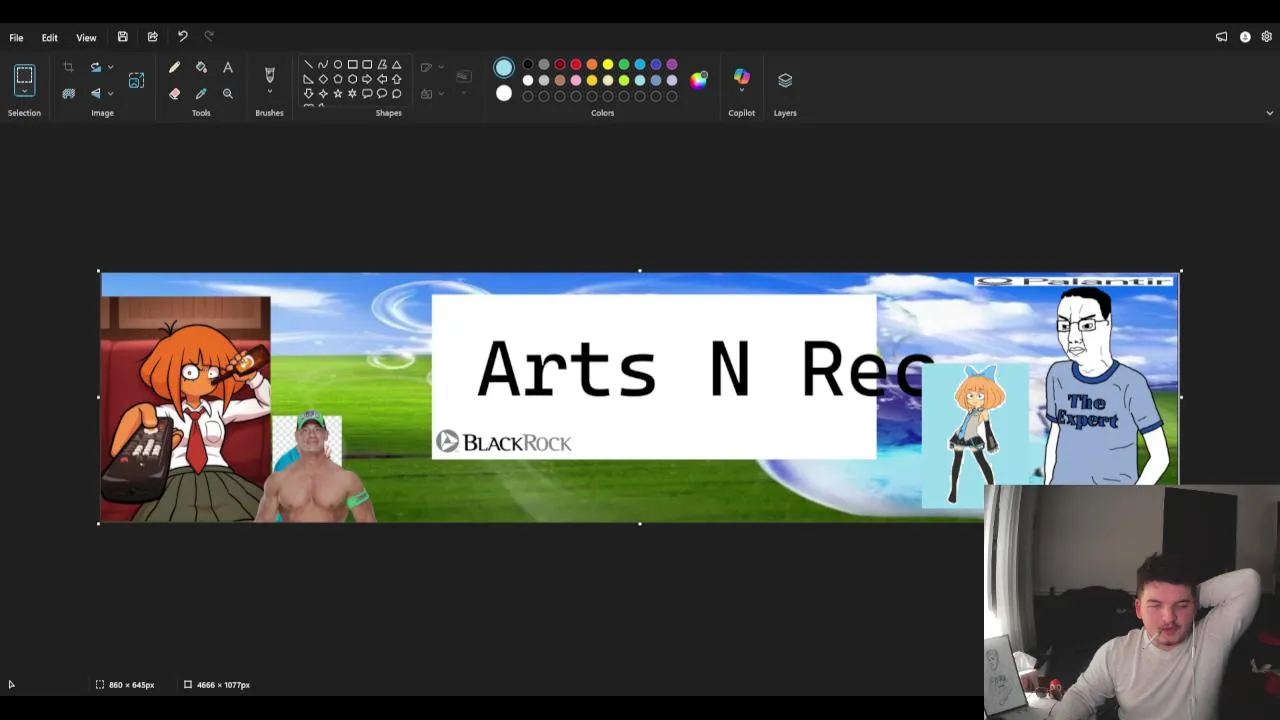This screenshot has width=1280, height=720.
Task: Select the active Color 1 swatch
Action: 504,68
